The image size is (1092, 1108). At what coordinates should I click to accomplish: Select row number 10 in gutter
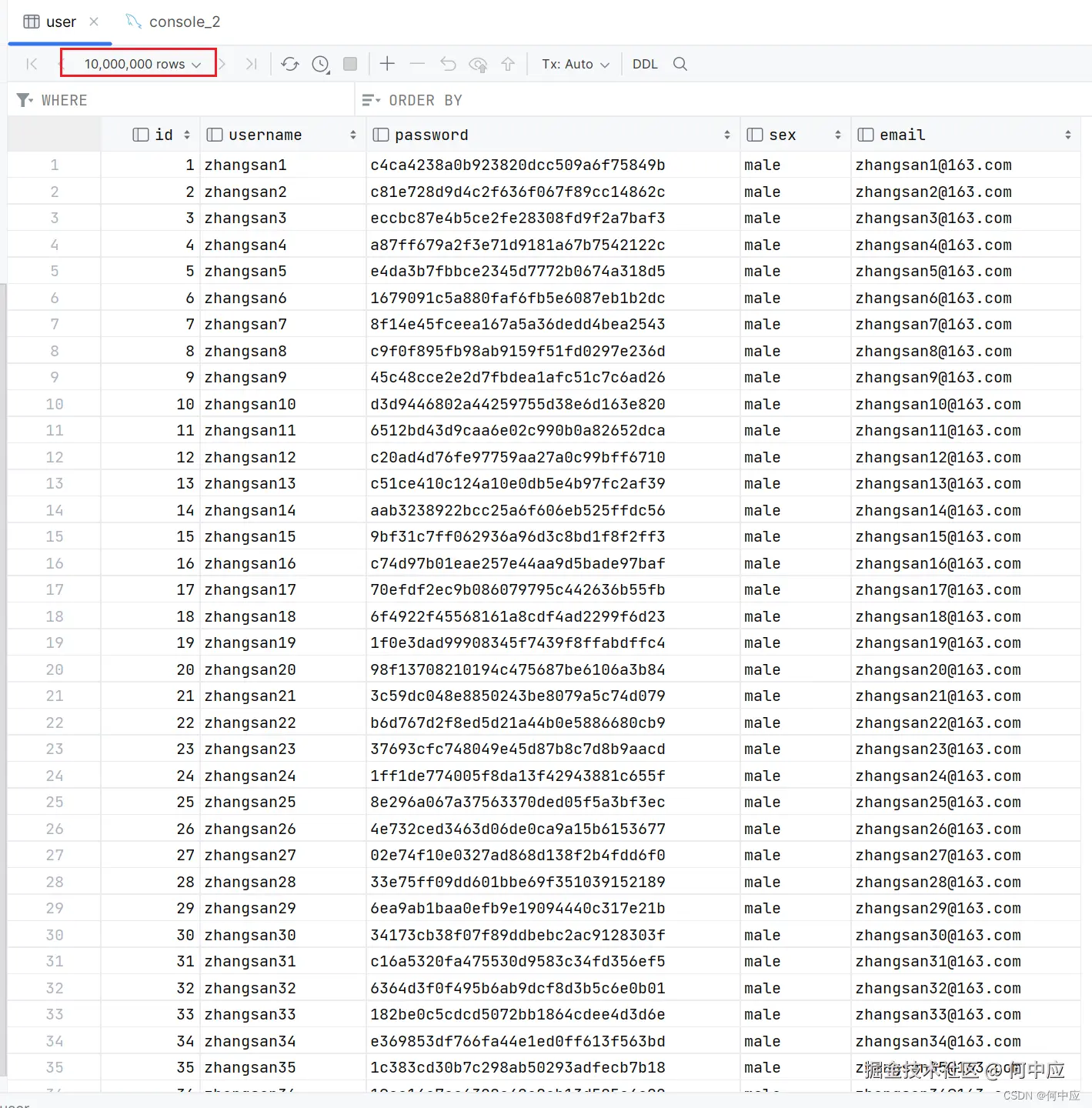[x=54, y=404]
